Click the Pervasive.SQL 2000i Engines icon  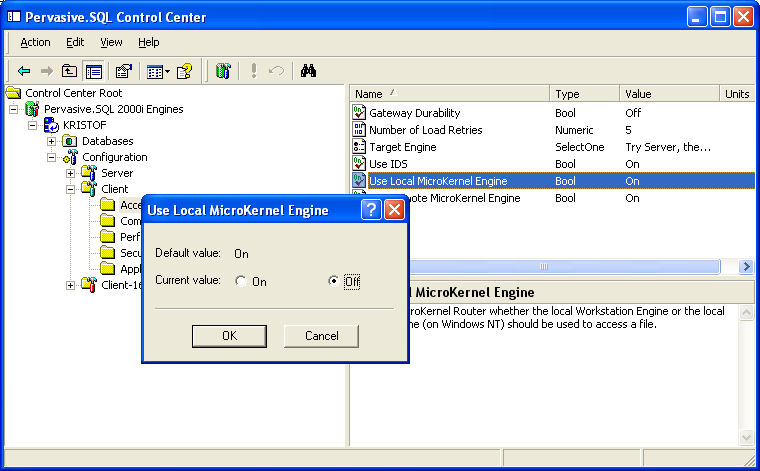click(x=32, y=109)
